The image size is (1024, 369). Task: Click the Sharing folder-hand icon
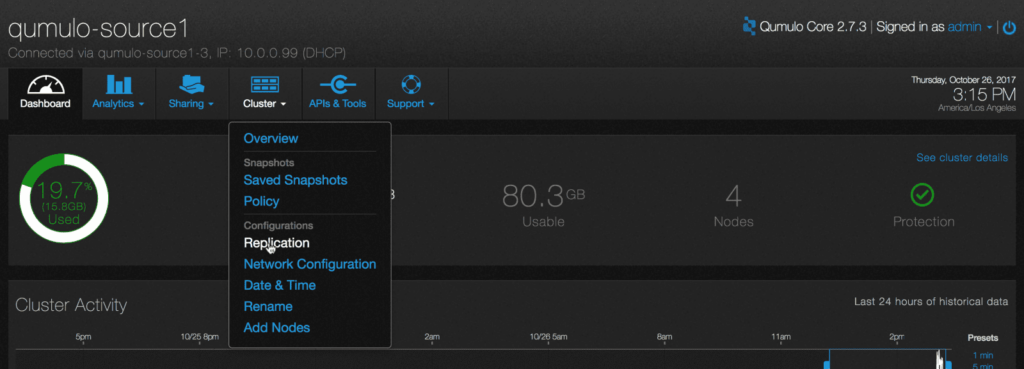(x=192, y=84)
